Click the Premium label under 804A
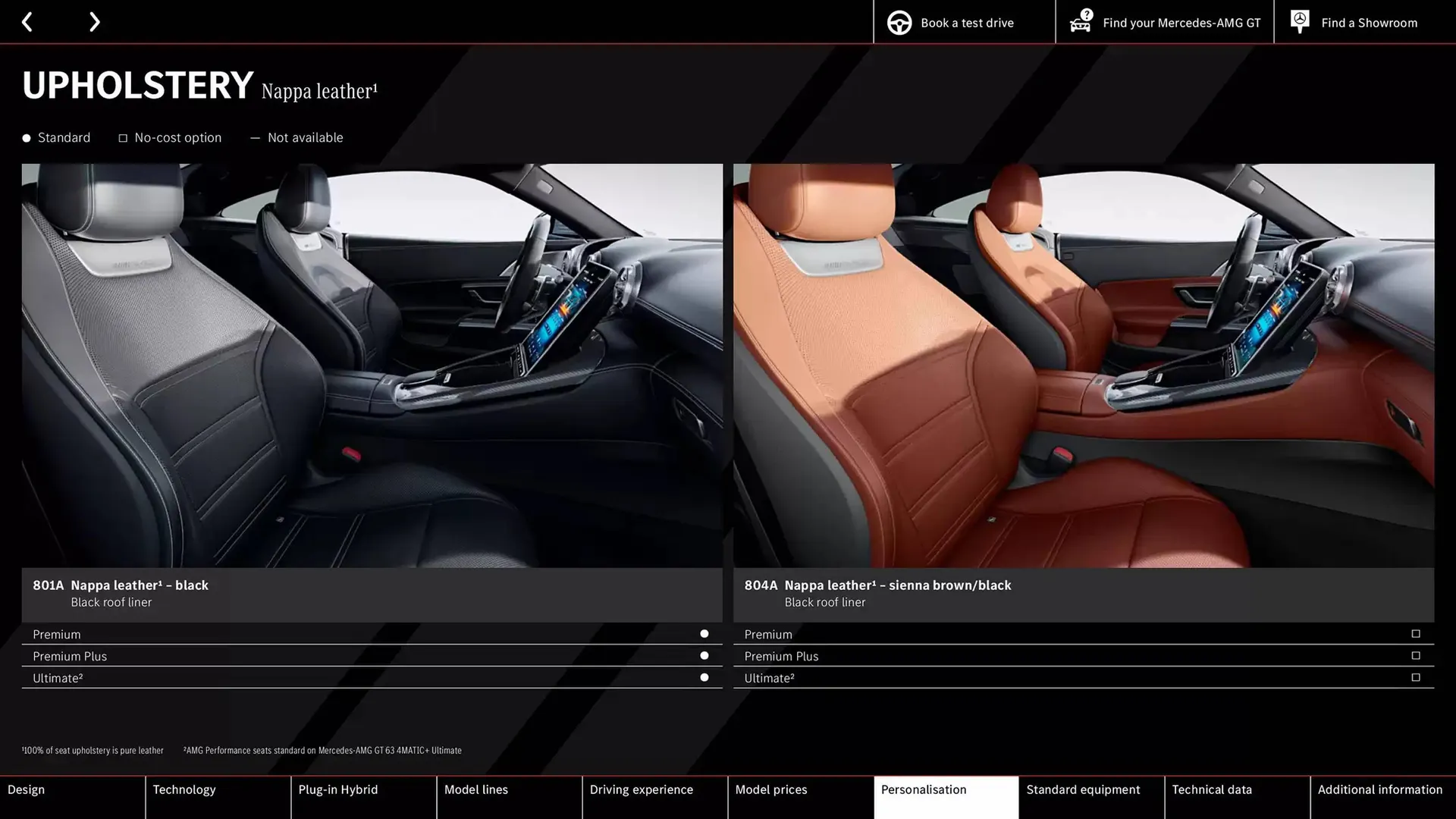 (768, 635)
